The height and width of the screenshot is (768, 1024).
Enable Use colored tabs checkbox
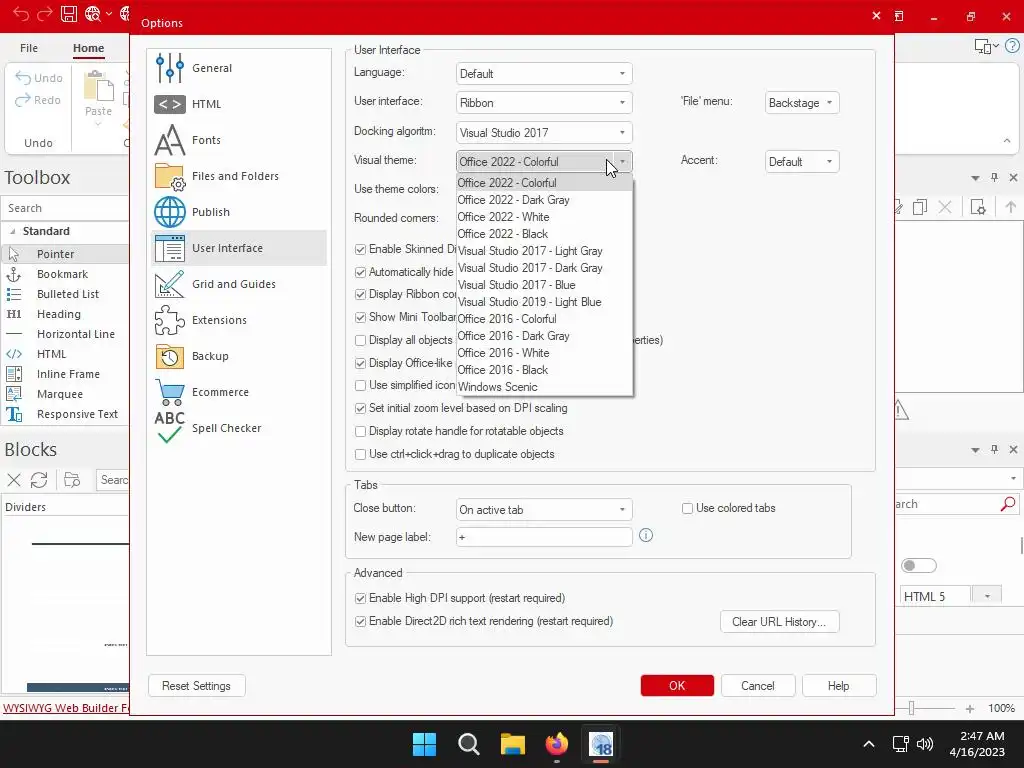(687, 508)
